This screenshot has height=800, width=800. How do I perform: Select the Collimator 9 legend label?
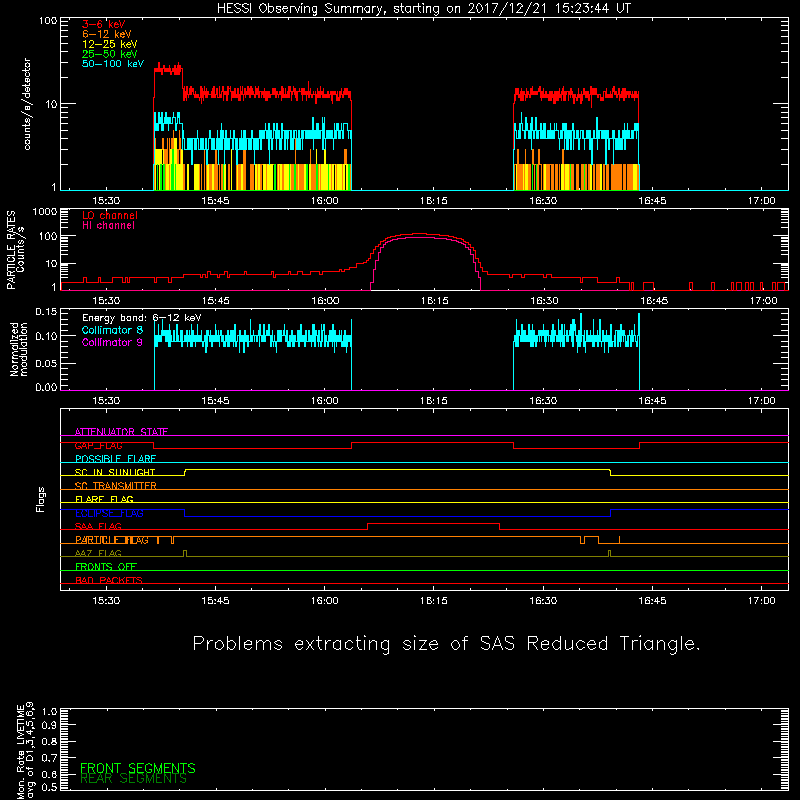[x=112, y=342]
